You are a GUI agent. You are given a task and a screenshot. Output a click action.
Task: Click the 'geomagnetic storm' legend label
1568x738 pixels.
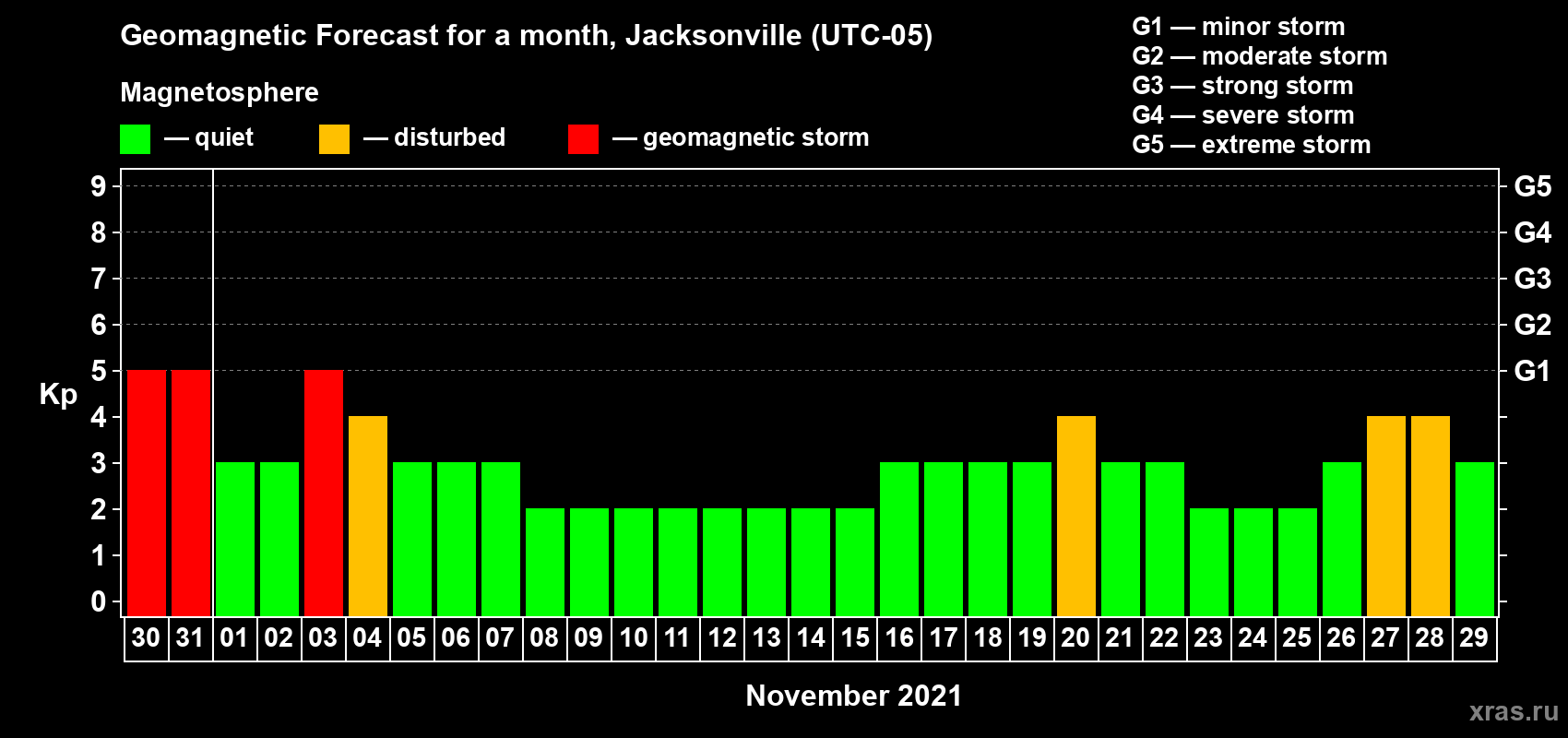(755, 137)
